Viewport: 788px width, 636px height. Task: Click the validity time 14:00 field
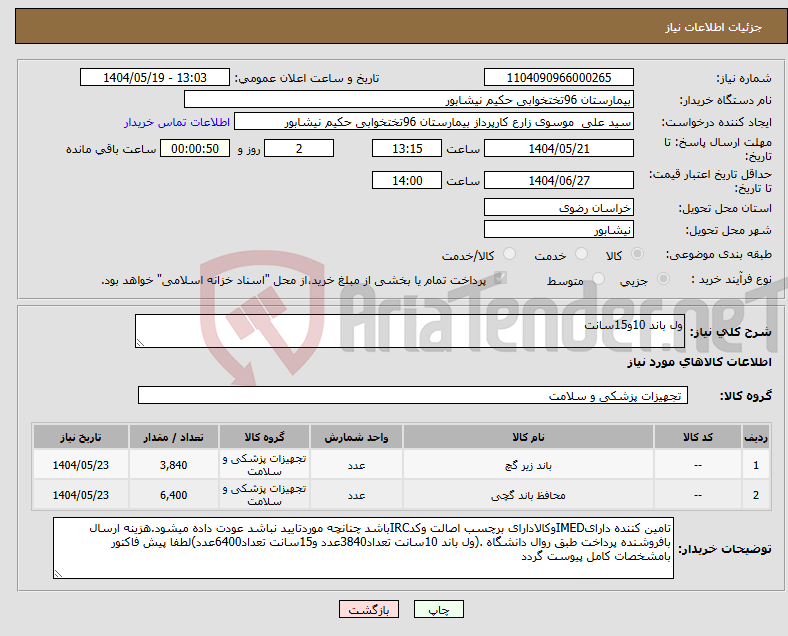[x=407, y=180]
